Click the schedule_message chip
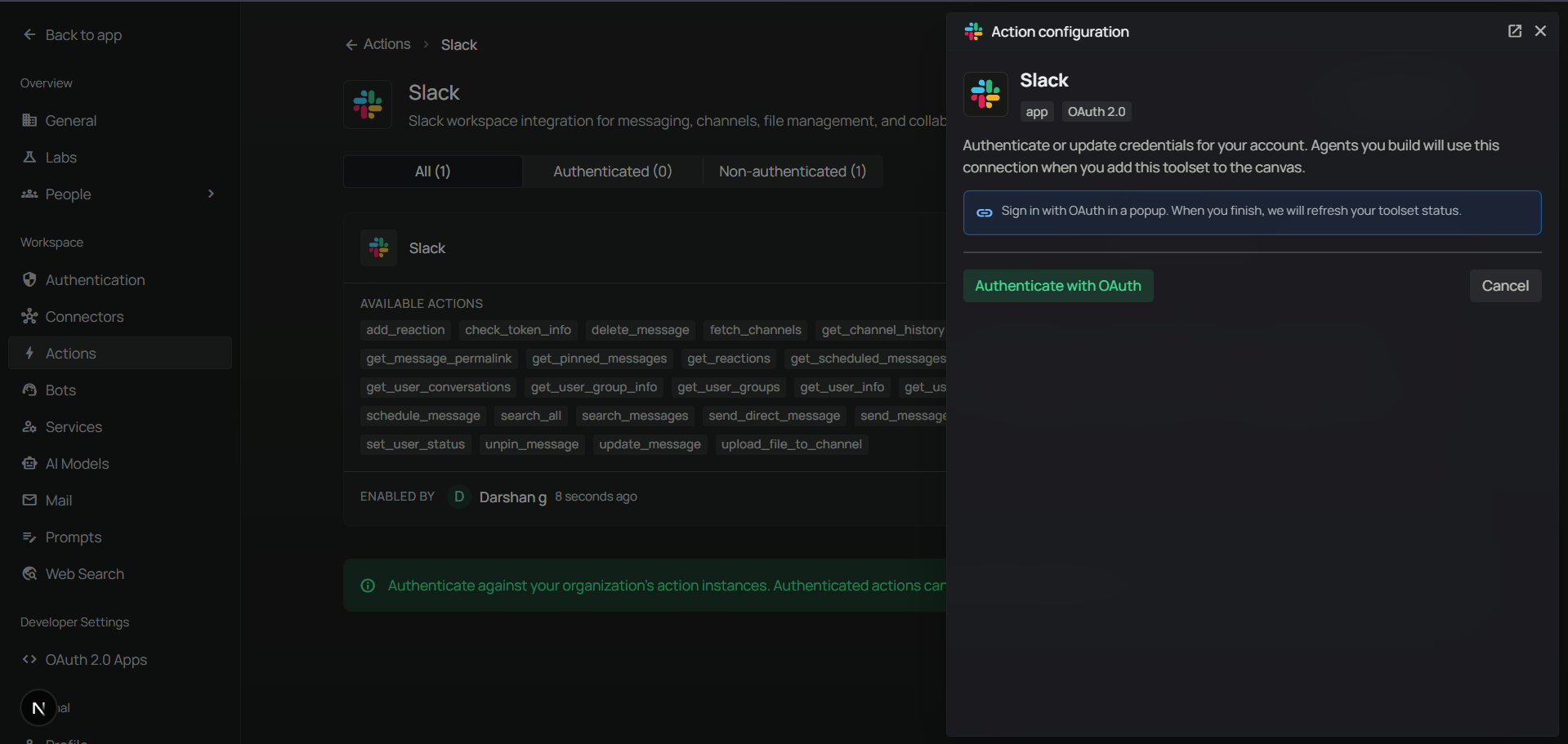Viewport: 1568px width, 744px height. pos(423,416)
